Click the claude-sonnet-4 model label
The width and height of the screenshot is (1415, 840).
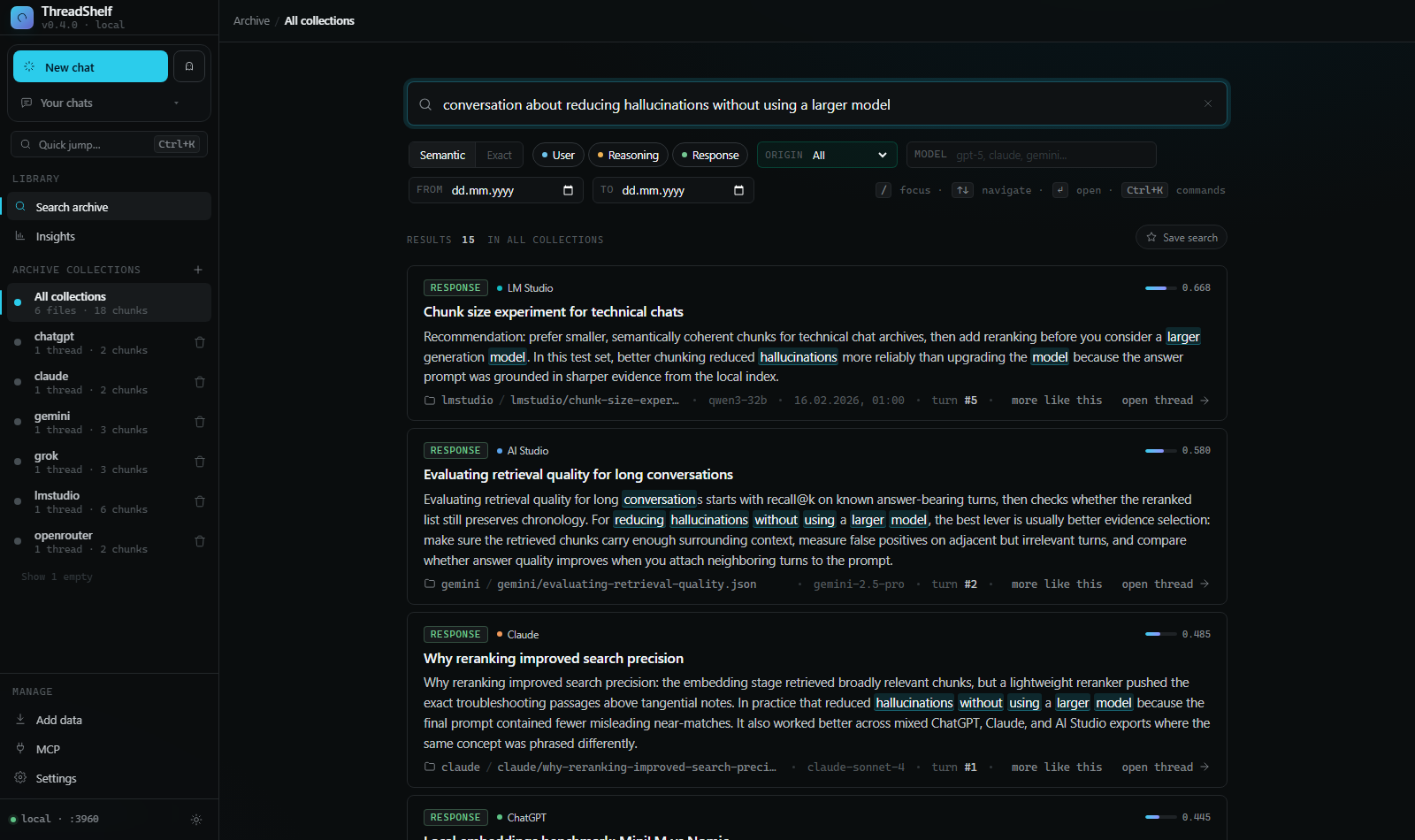pyautogui.click(x=855, y=767)
